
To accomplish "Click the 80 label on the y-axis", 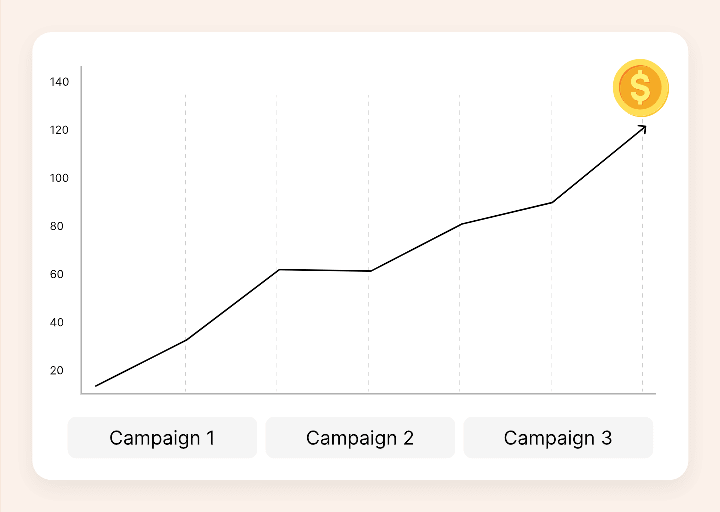I will (x=58, y=226).
